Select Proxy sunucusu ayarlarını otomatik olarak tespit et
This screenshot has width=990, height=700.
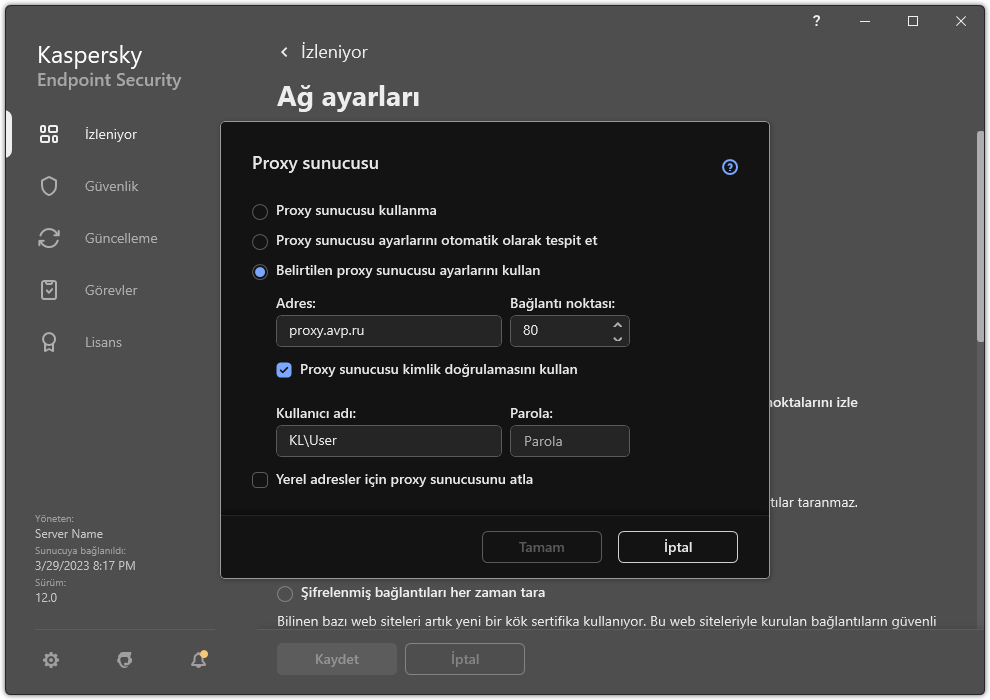[260, 241]
